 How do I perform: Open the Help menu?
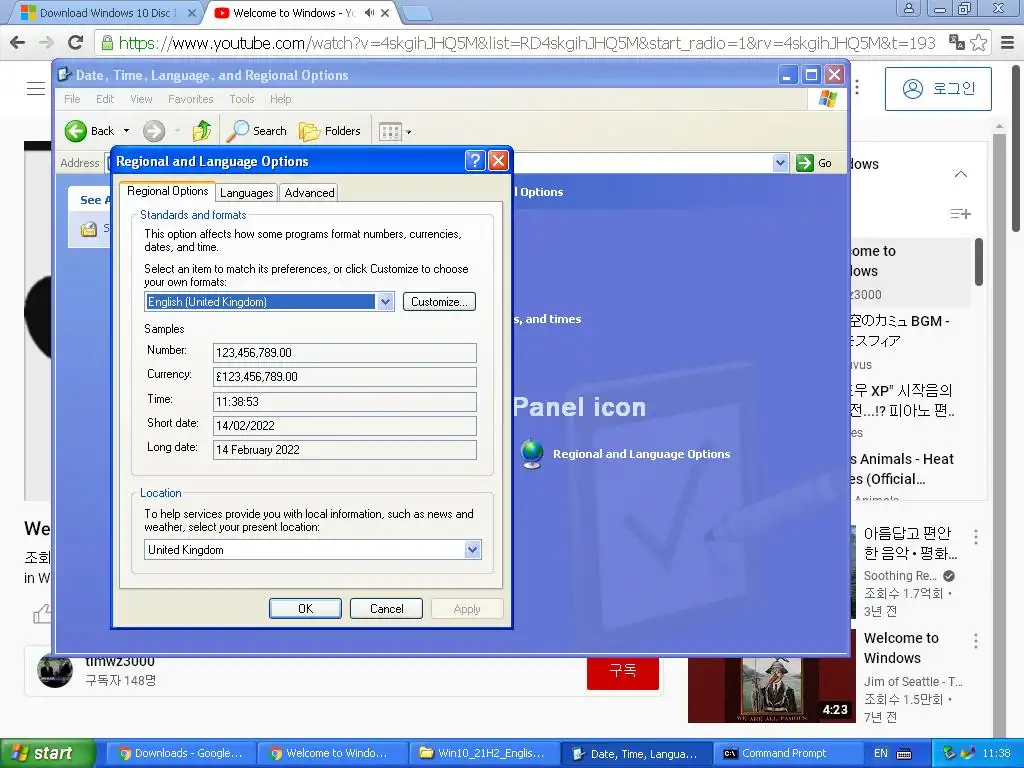[280, 99]
